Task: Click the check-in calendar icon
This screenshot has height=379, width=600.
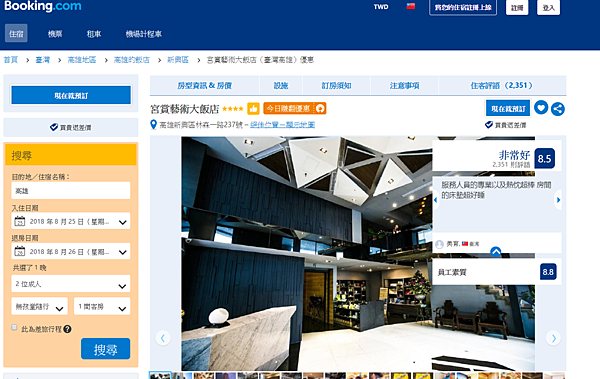Action: (20, 221)
